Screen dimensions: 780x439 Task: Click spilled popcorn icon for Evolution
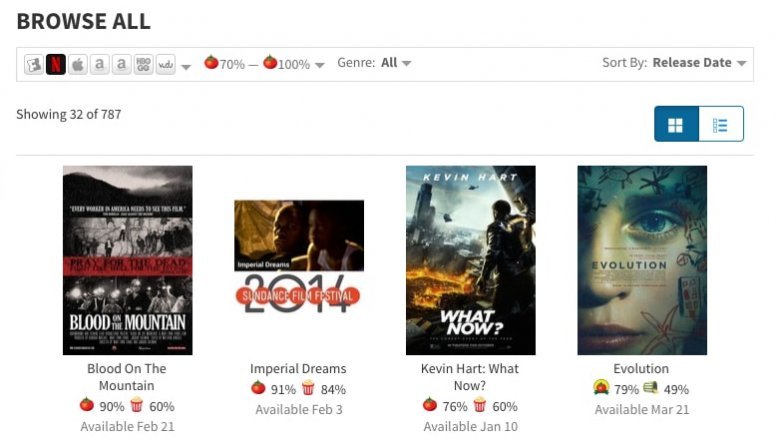651,388
